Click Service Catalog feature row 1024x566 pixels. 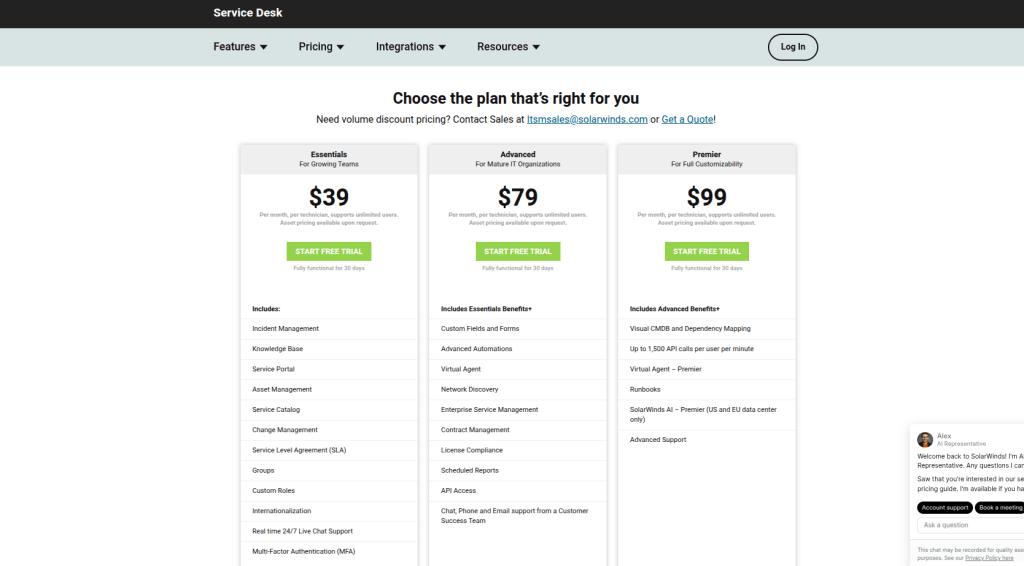pos(328,410)
